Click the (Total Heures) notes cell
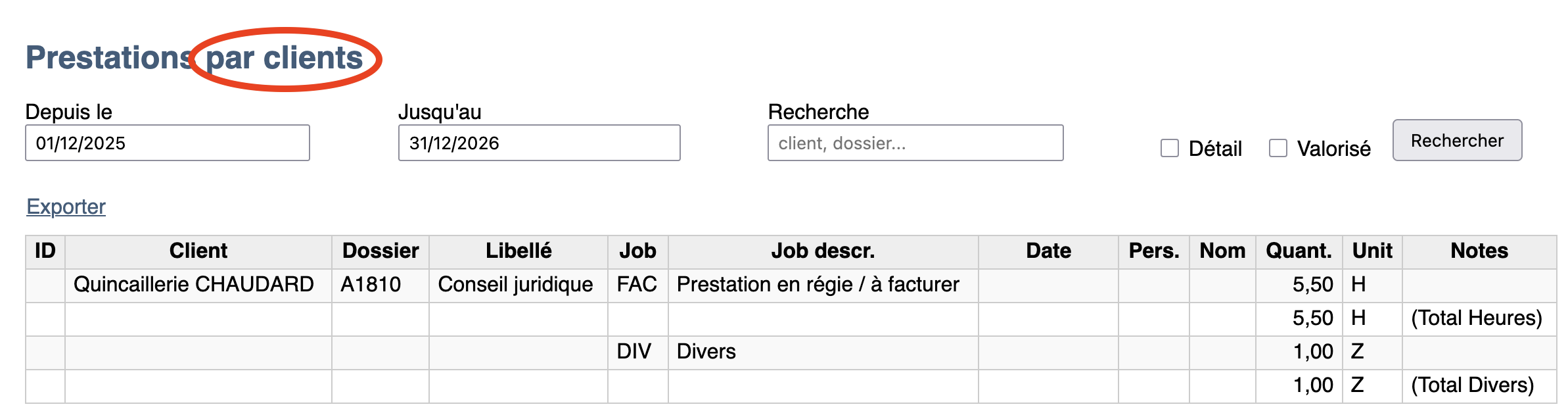1568x417 pixels. [1476, 318]
